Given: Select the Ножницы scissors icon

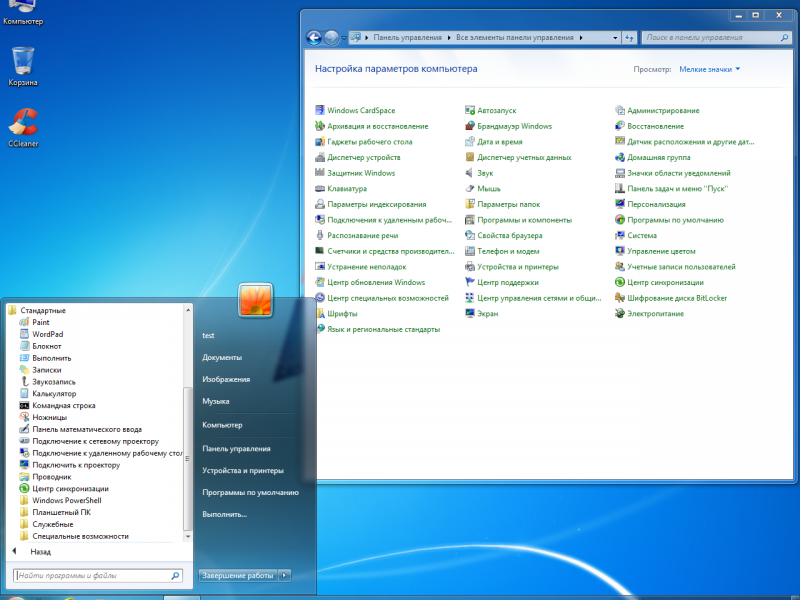Looking at the screenshot, I should click(24, 417).
